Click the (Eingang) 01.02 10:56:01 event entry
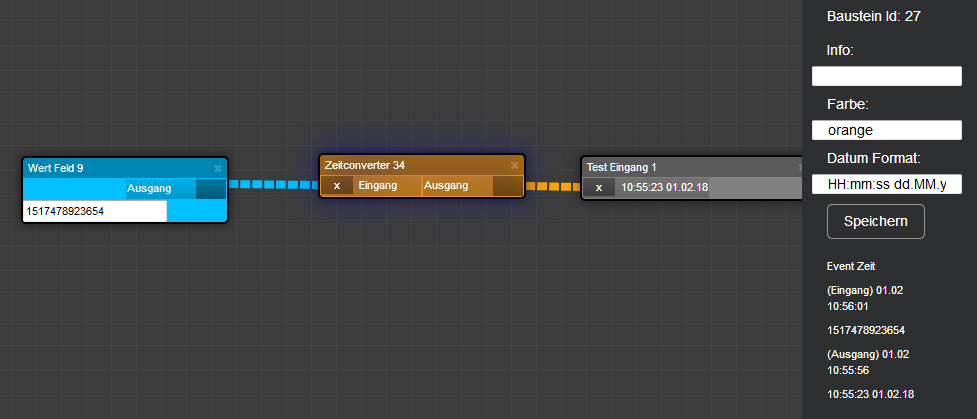Viewport: 977px width, 419px height. pyautogui.click(x=865, y=298)
